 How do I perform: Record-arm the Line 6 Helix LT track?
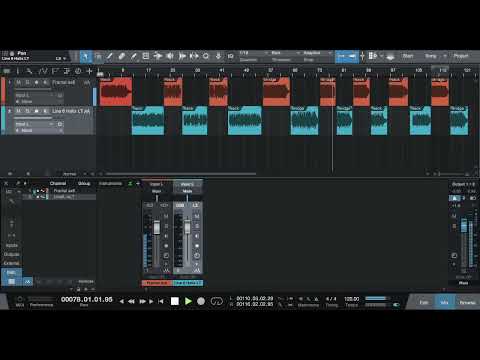36,111
